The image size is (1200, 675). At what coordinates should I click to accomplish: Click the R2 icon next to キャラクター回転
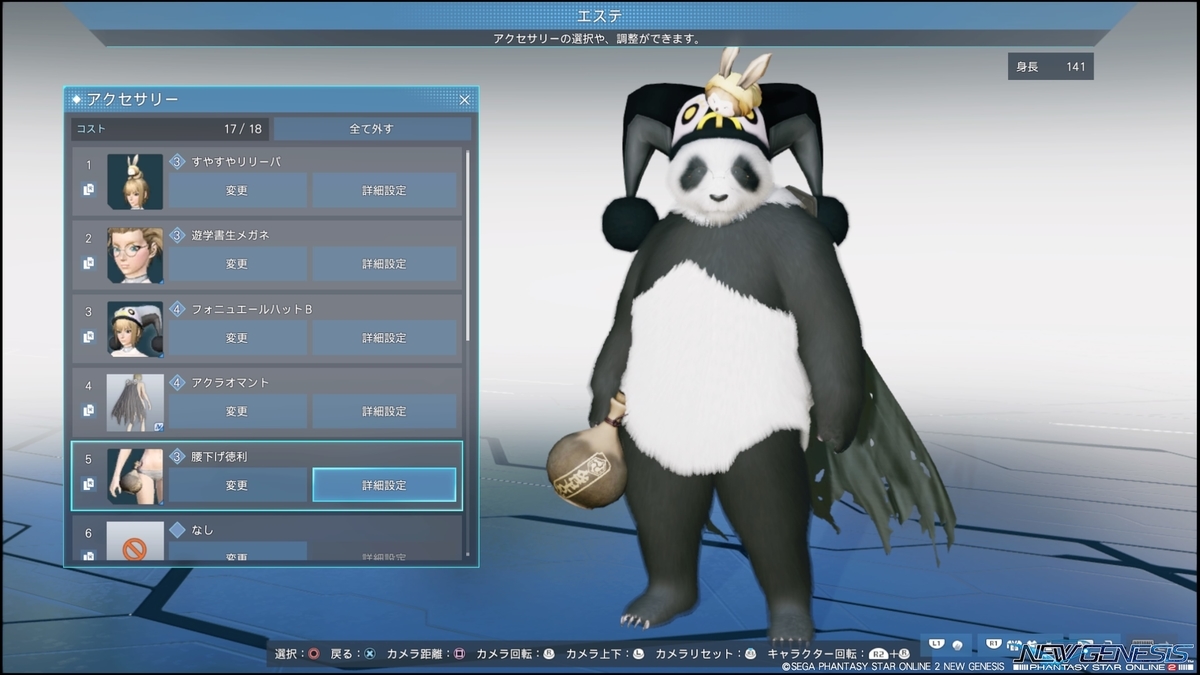point(879,654)
